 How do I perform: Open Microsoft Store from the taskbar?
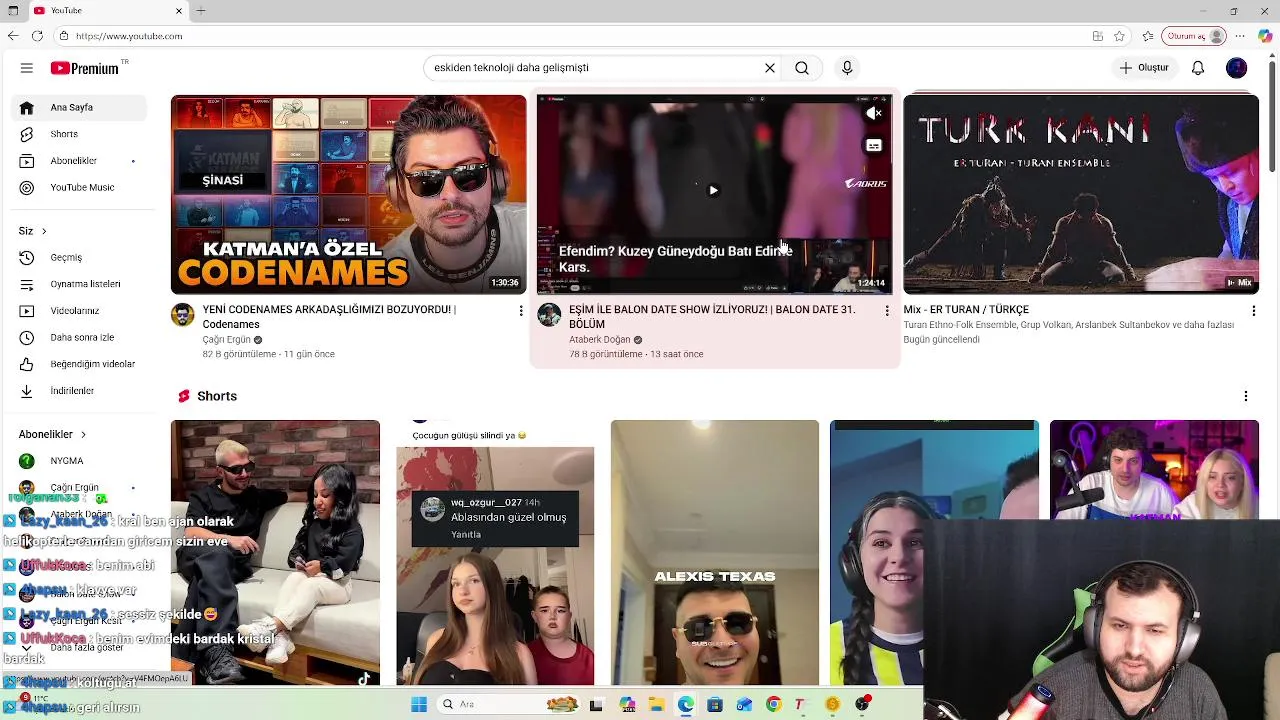coord(714,705)
